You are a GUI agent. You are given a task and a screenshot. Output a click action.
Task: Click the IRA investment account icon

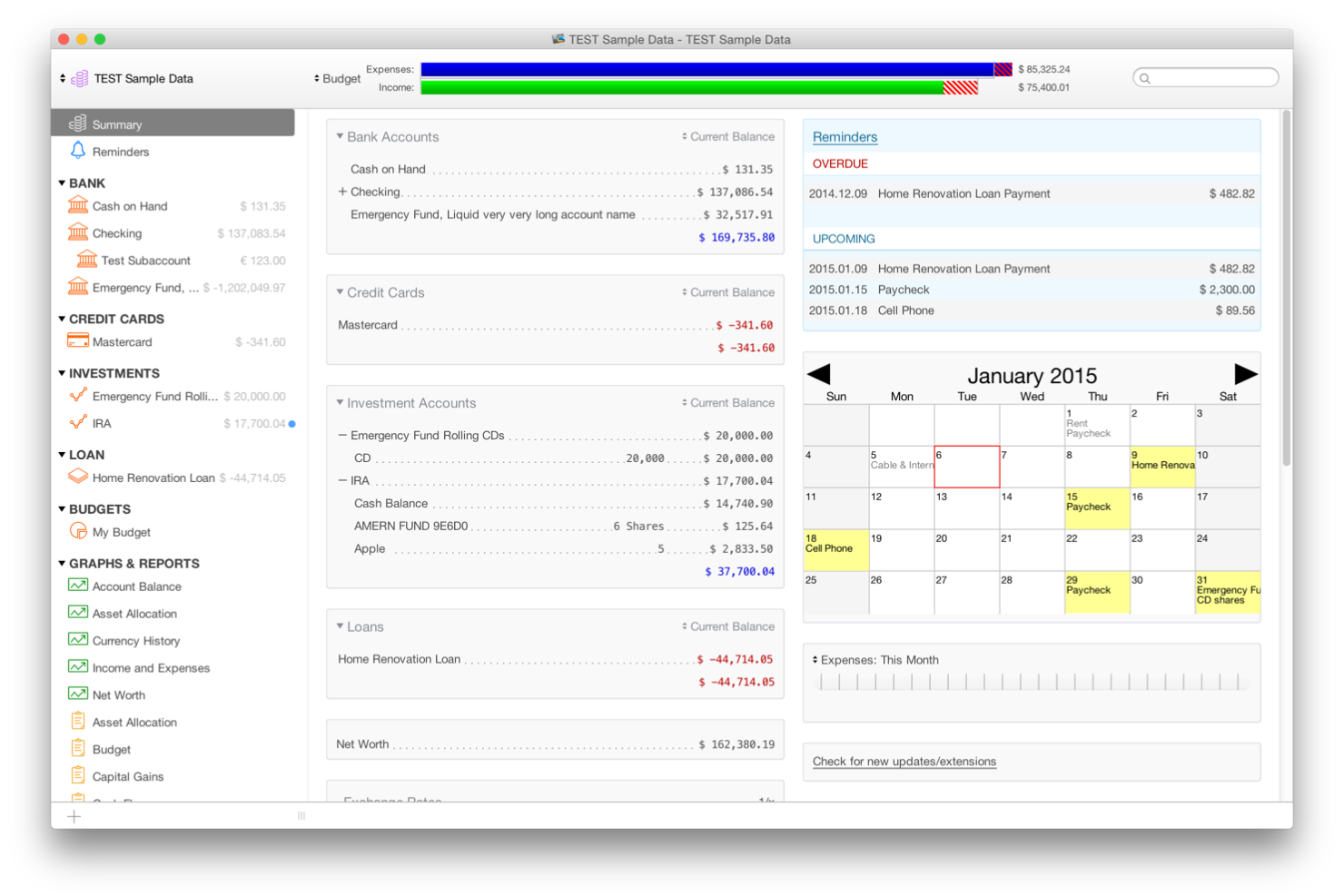tap(78, 423)
